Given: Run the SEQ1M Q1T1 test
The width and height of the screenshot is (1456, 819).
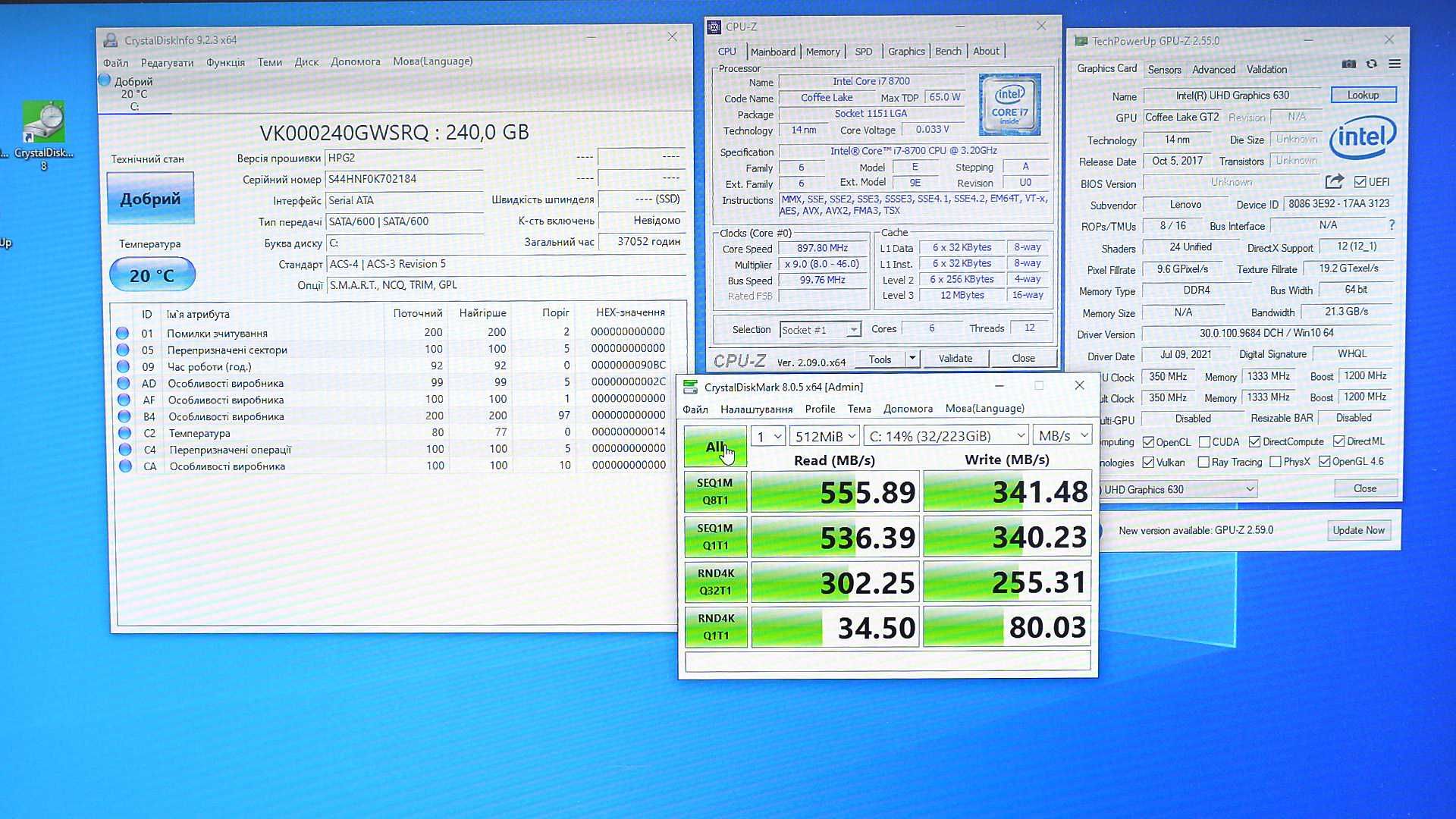Looking at the screenshot, I should 714,536.
